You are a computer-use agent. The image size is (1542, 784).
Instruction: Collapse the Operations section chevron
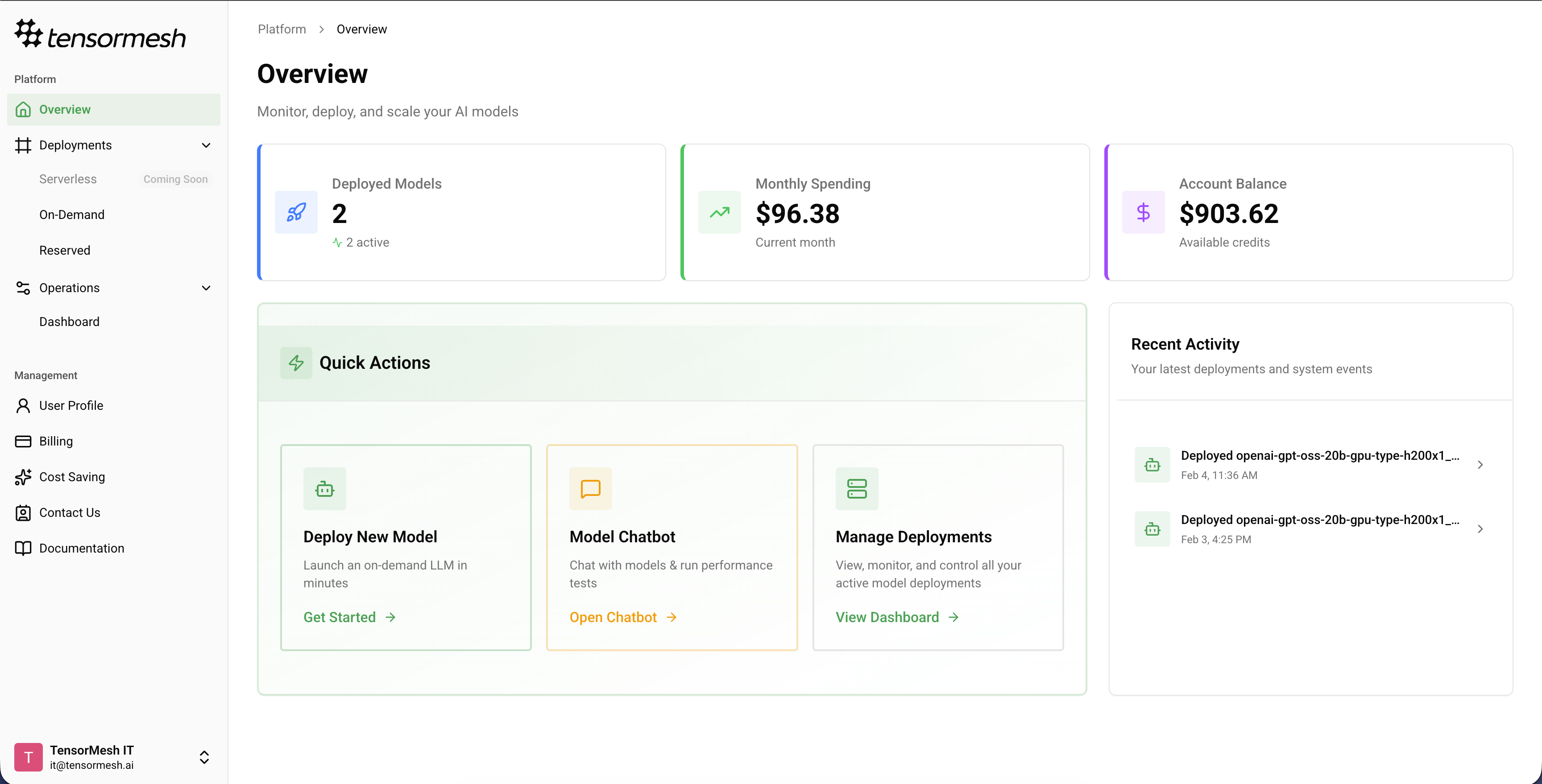coord(206,288)
